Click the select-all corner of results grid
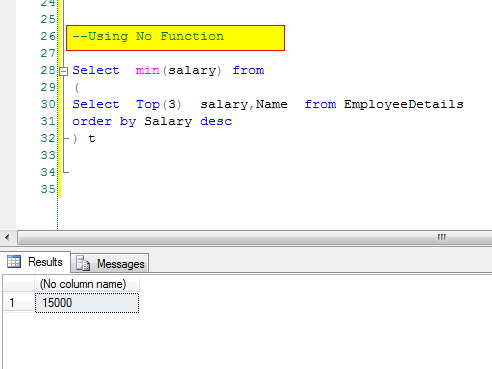Image resolution: width=492 pixels, height=369 pixels. point(19,284)
